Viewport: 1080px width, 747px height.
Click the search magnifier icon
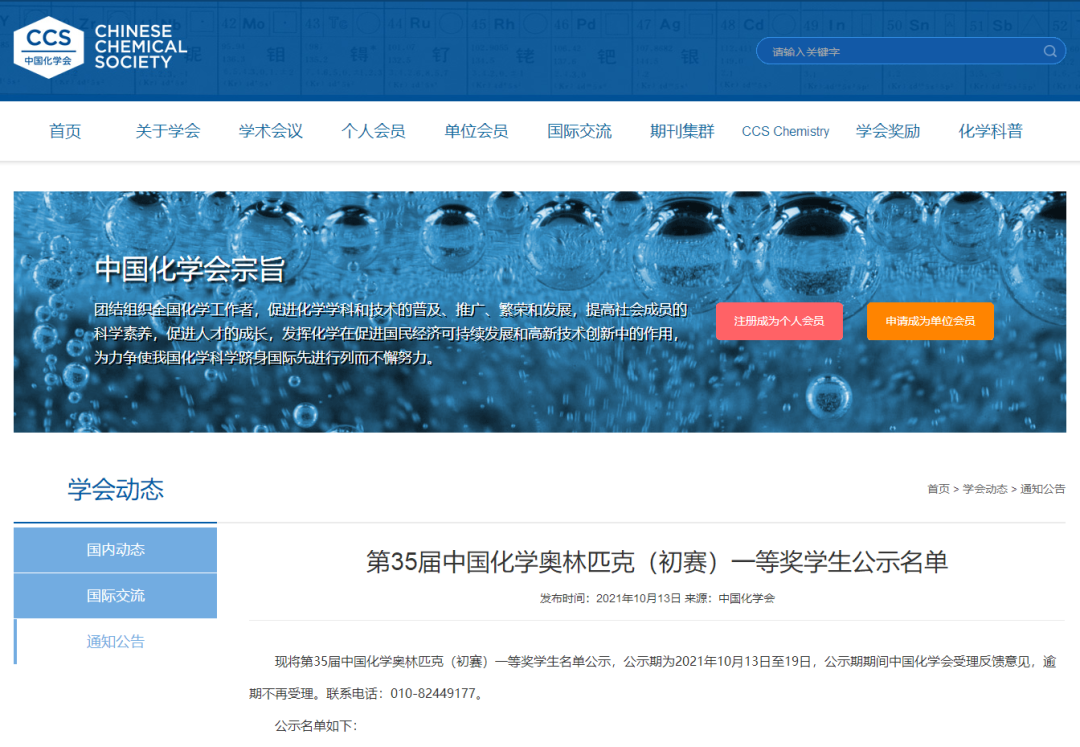[x=1049, y=52]
